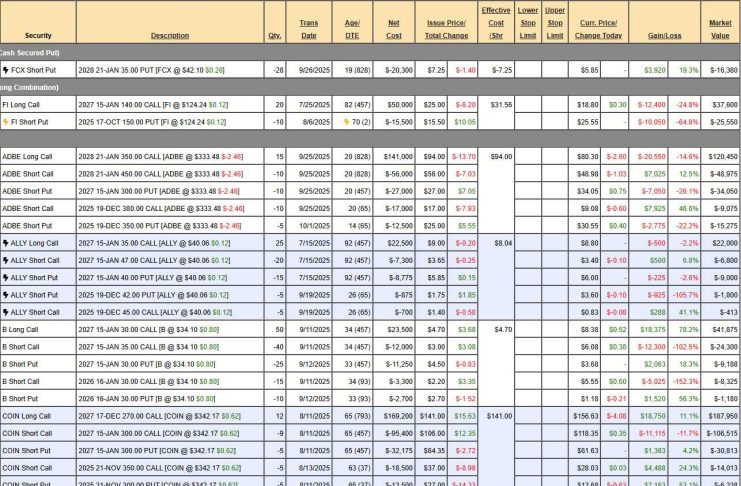Click bolt icon on ALLY 47.00 Short Call row
This screenshot has width=741, height=486.
point(6,260)
